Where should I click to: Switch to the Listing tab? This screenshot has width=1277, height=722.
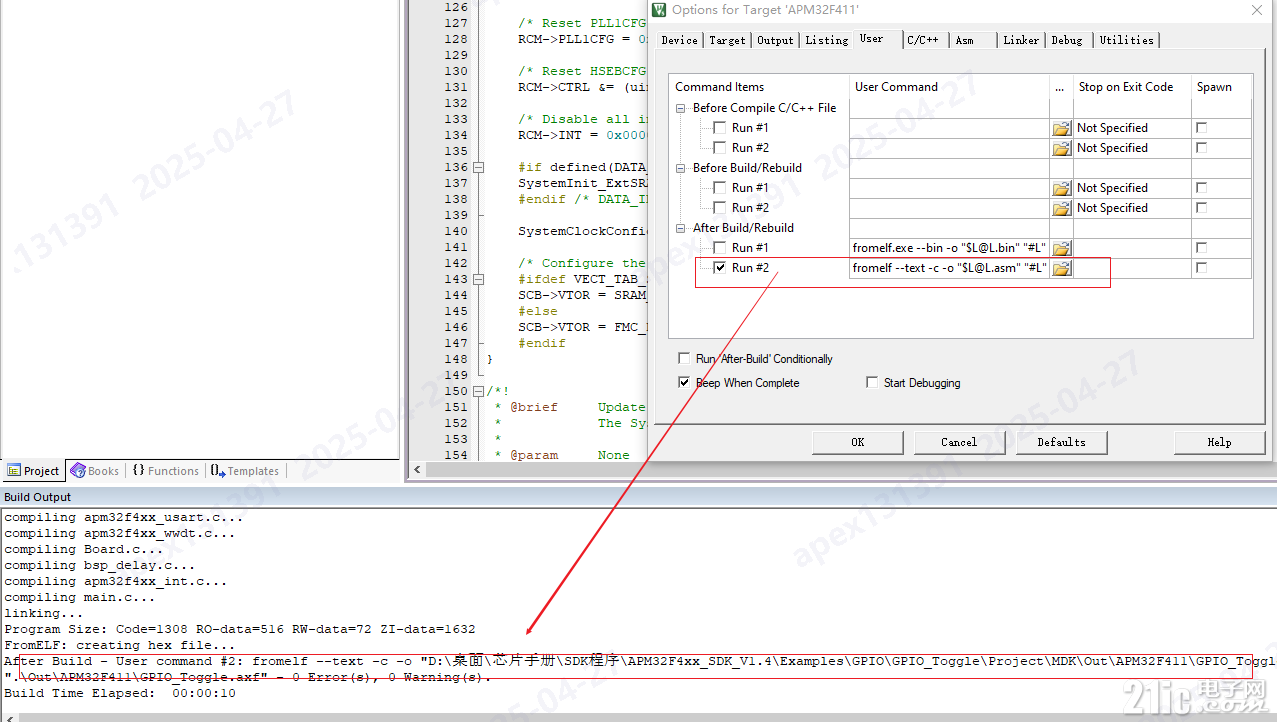(x=826, y=40)
